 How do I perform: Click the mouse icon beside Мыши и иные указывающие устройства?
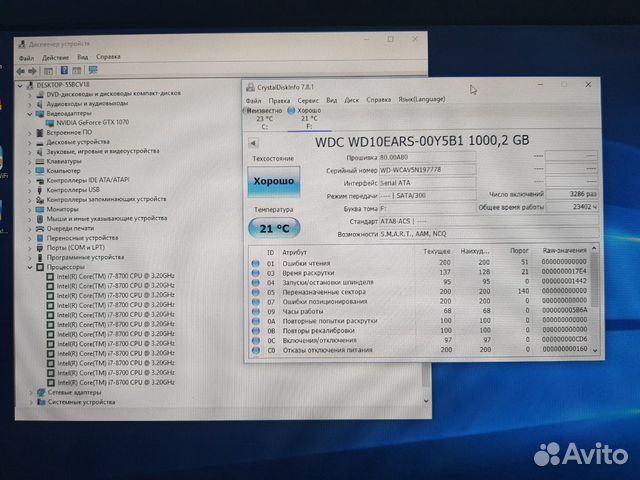[x=40, y=219]
